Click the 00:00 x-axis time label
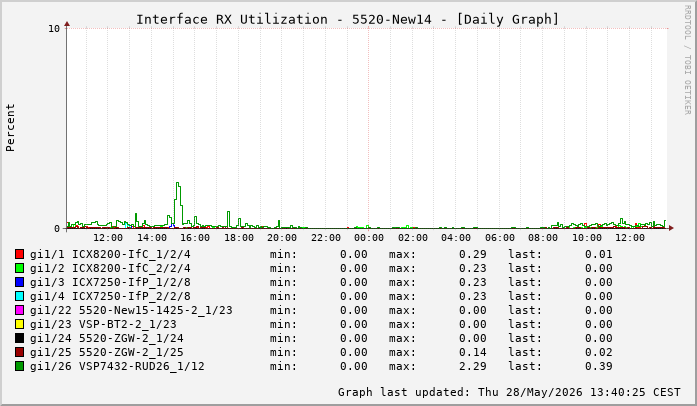 (369, 238)
